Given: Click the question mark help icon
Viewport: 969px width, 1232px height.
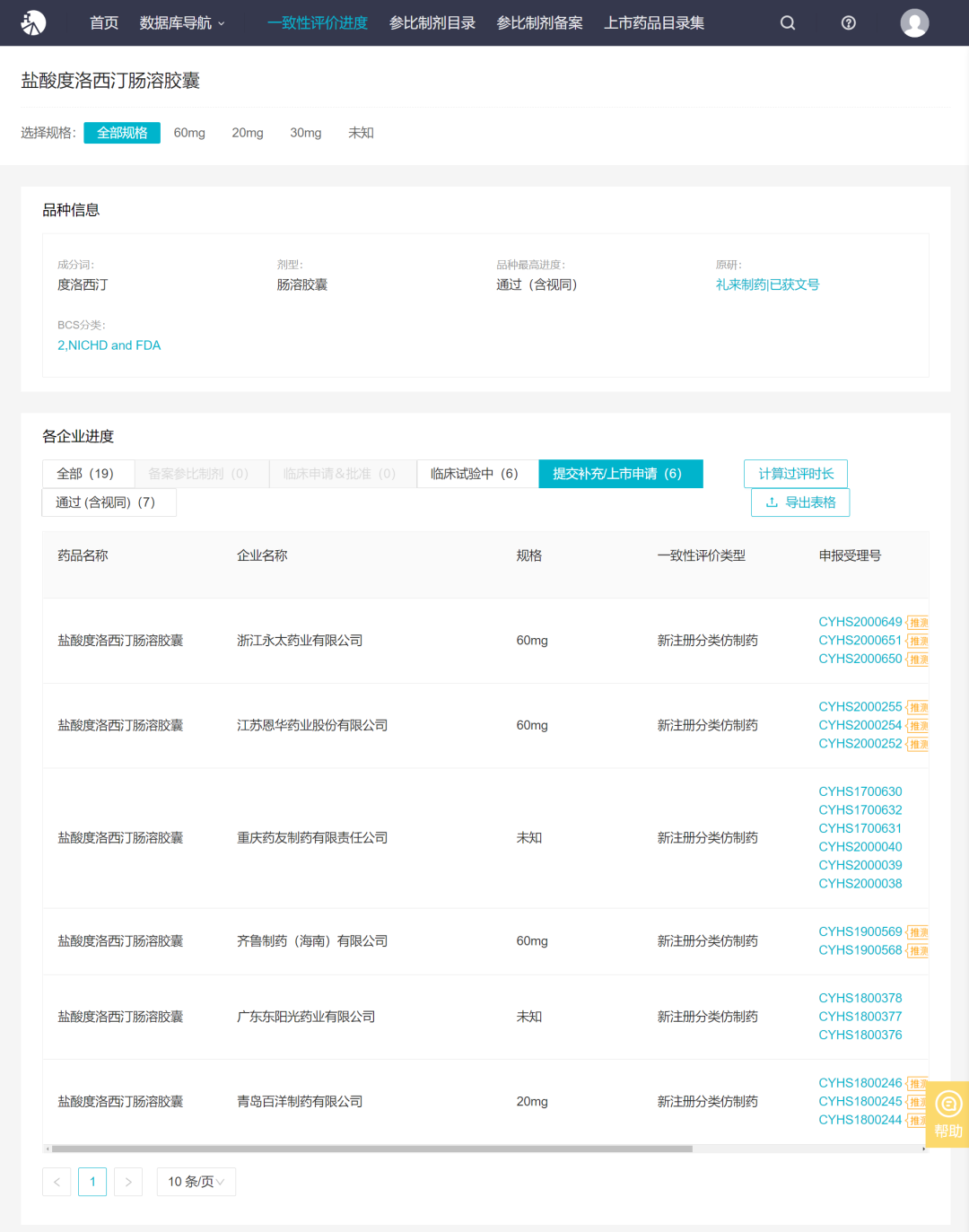Looking at the screenshot, I should point(849,22).
